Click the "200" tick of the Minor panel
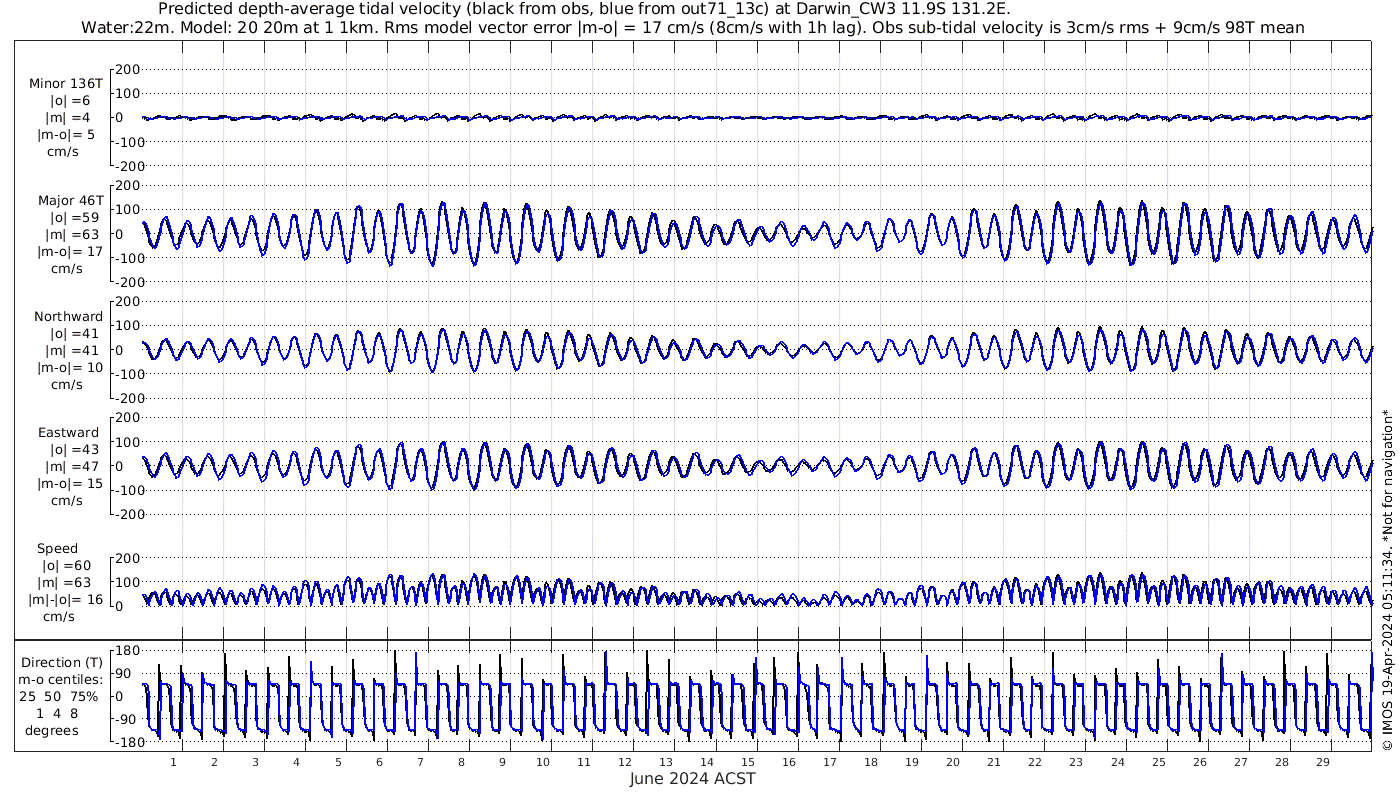 coord(127,69)
